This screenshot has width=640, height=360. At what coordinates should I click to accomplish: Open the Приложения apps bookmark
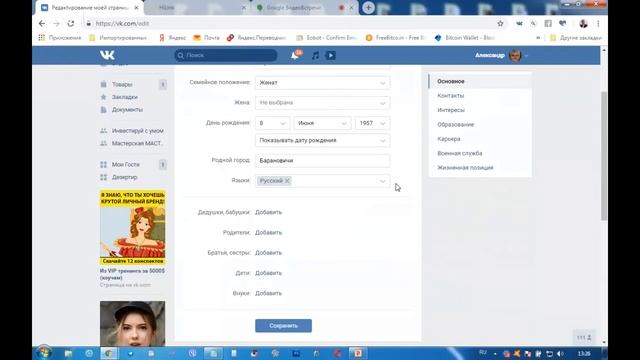[x=60, y=38]
